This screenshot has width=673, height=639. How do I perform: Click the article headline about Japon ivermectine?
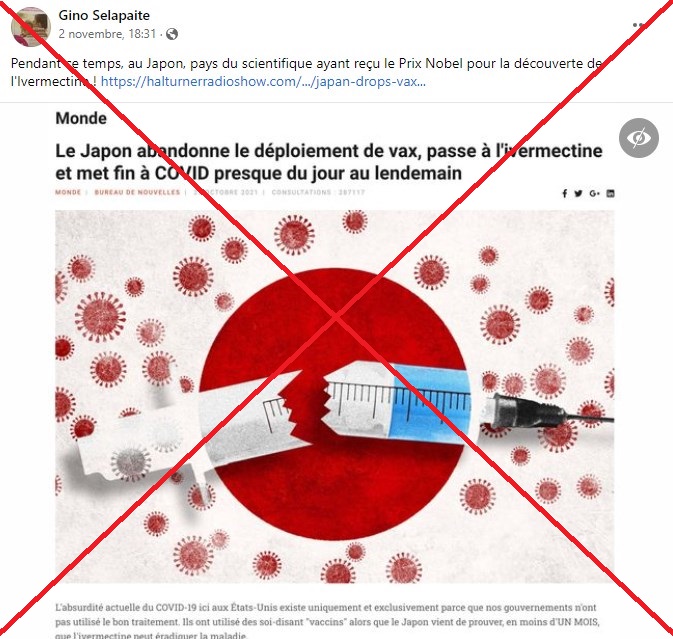329,162
